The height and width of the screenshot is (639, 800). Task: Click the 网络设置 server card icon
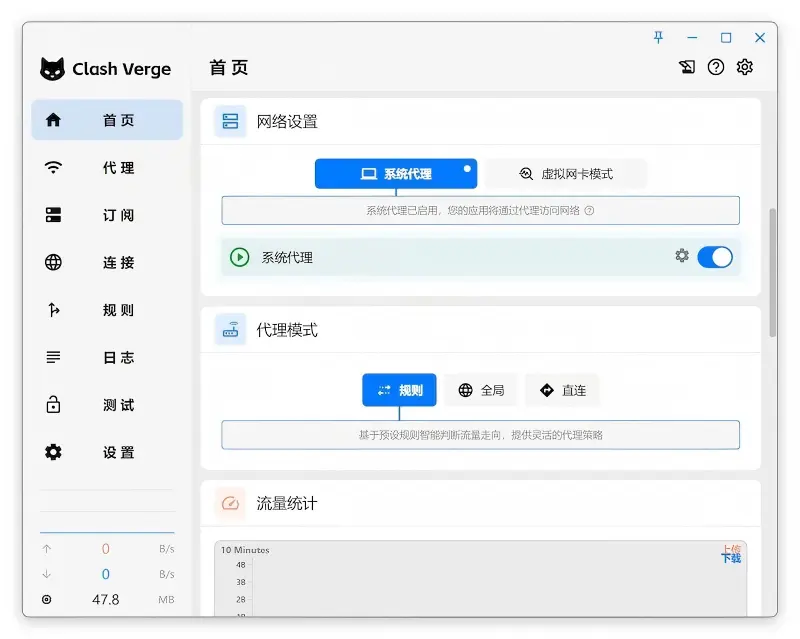click(x=230, y=121)
